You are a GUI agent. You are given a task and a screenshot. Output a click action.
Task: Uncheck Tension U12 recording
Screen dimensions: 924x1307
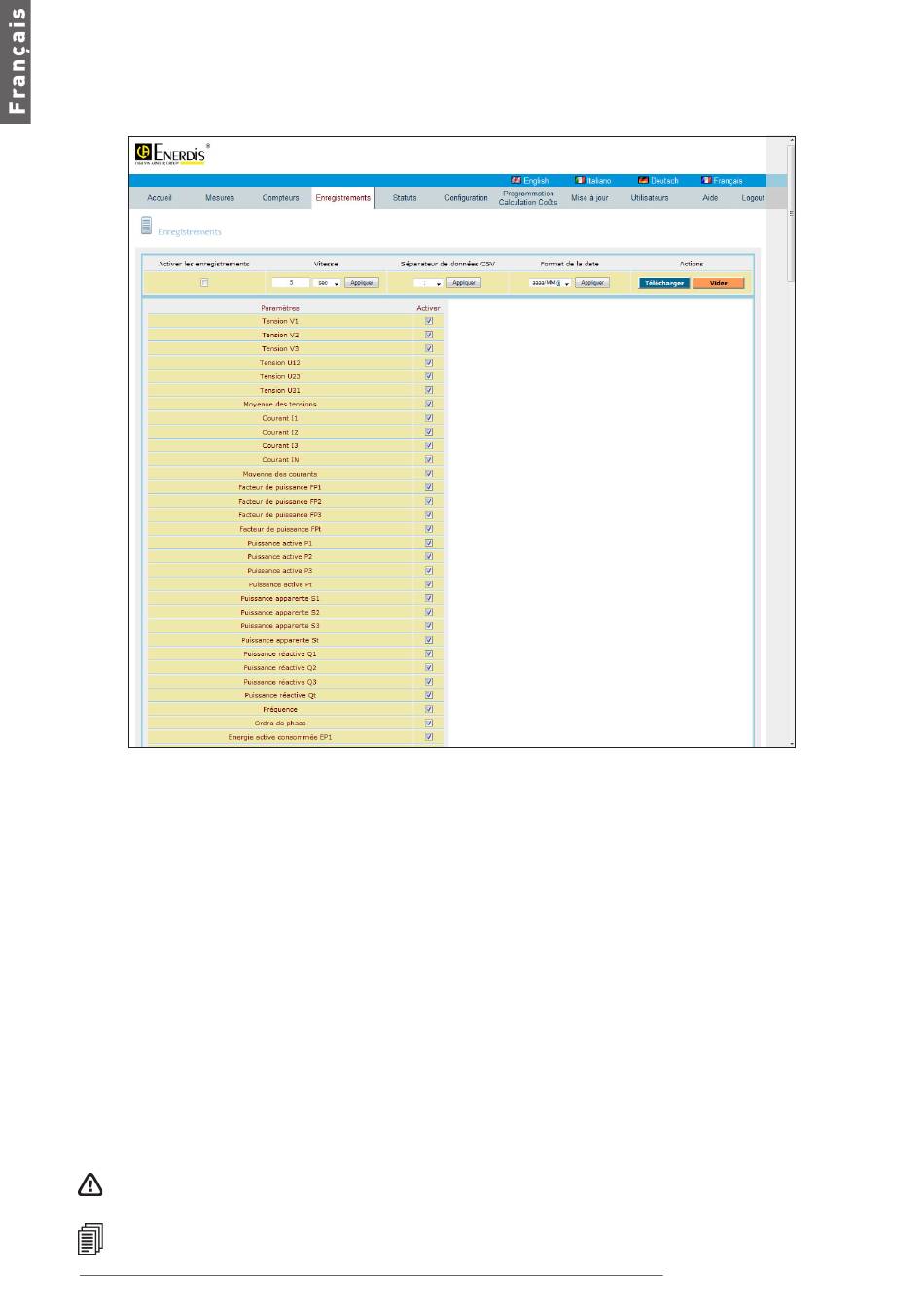(429, 363)
